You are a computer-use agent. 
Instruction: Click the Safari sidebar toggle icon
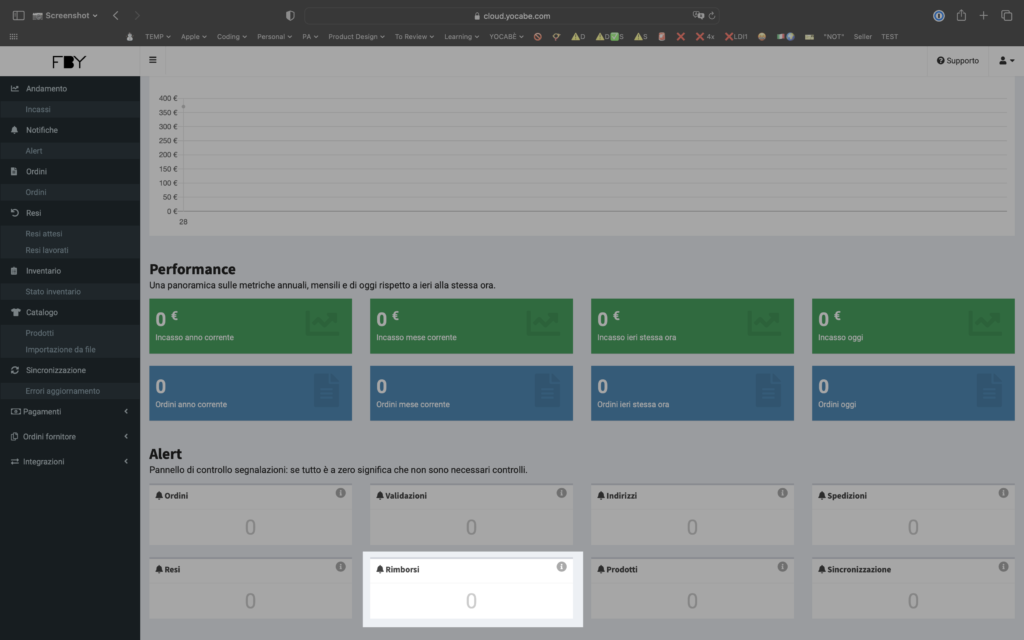click(x=18, y=15)
